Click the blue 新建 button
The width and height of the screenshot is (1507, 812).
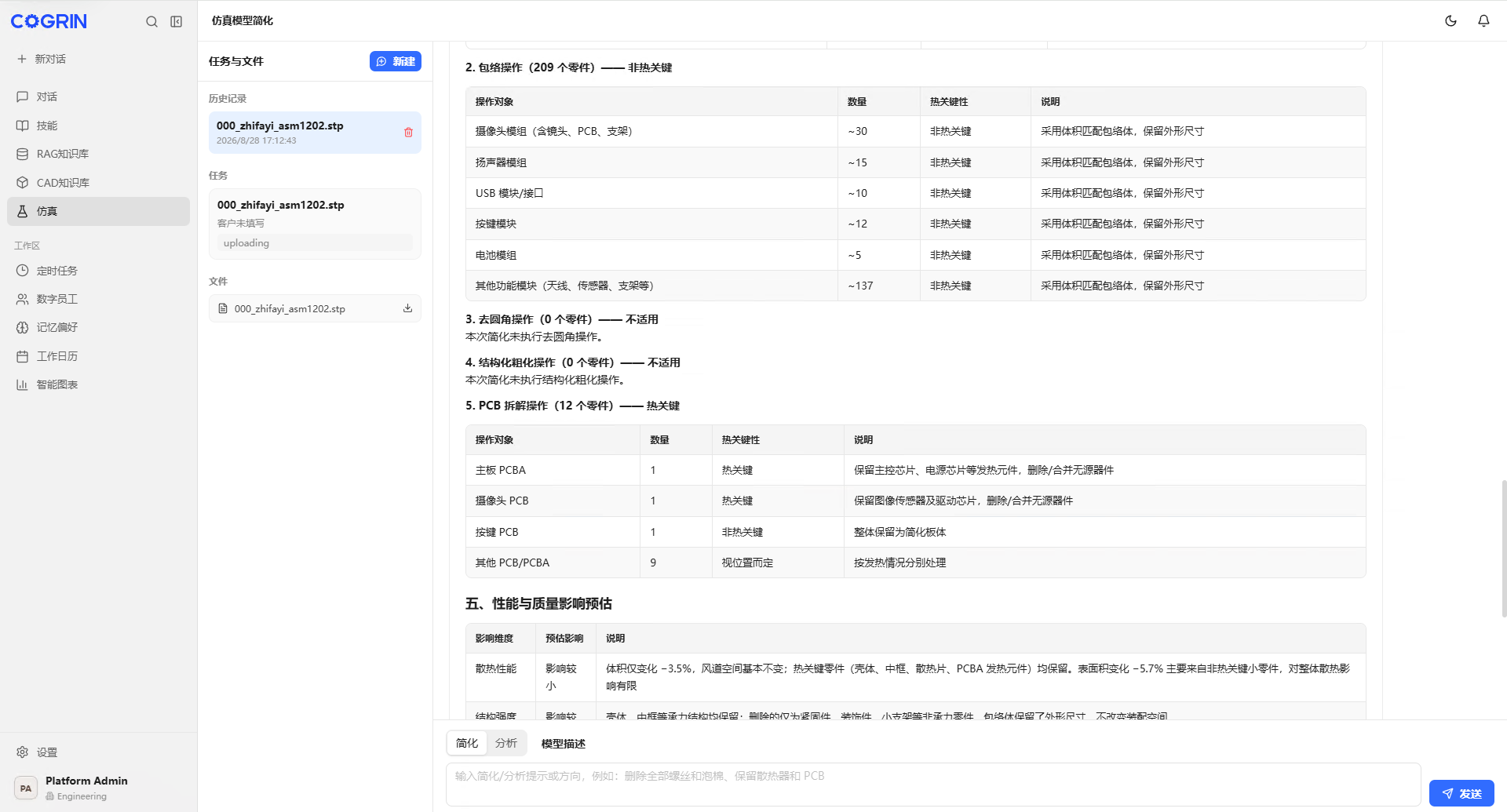[x=396, y=61]
